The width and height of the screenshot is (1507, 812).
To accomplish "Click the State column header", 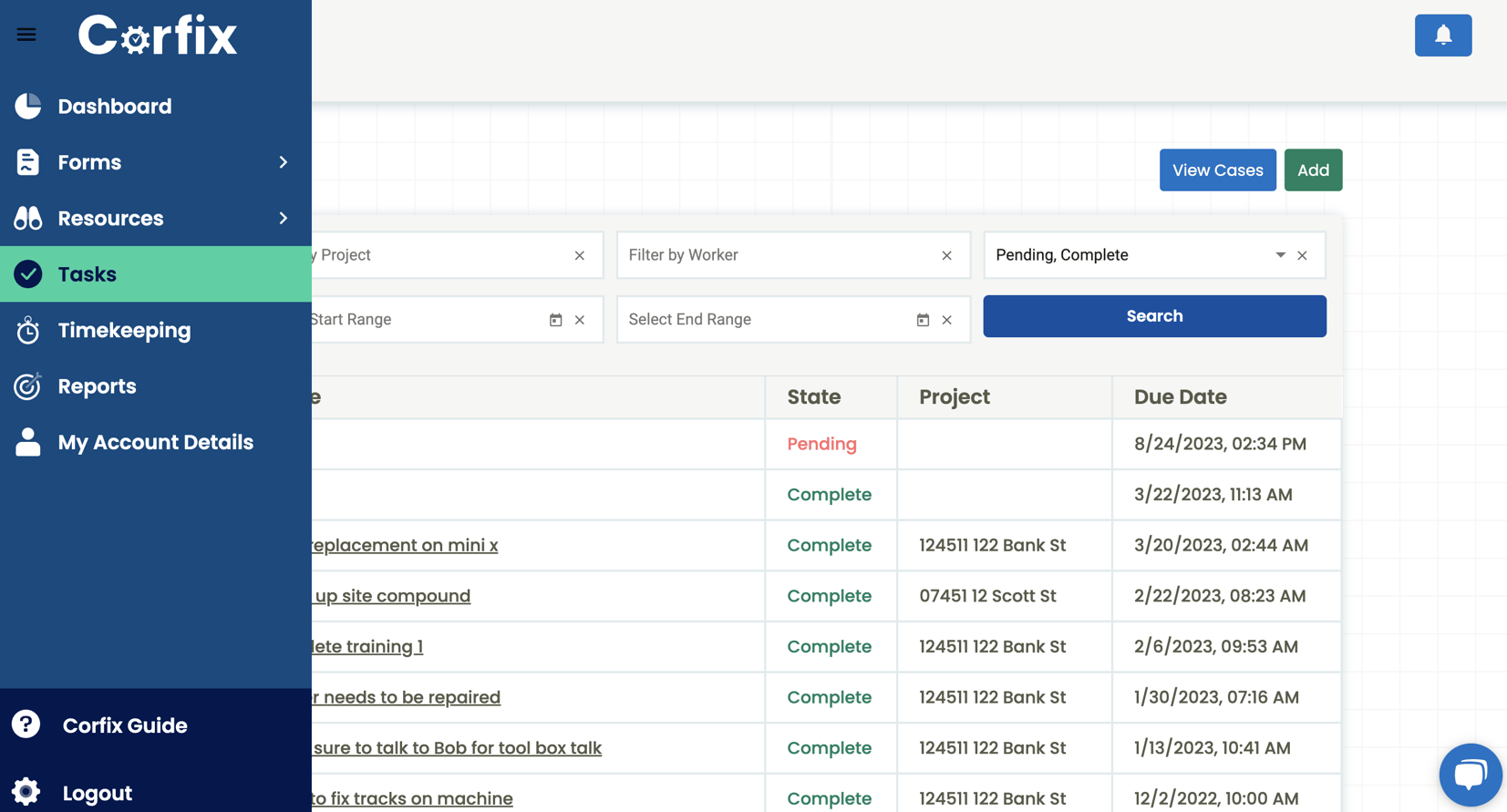I will pos(814,397).
